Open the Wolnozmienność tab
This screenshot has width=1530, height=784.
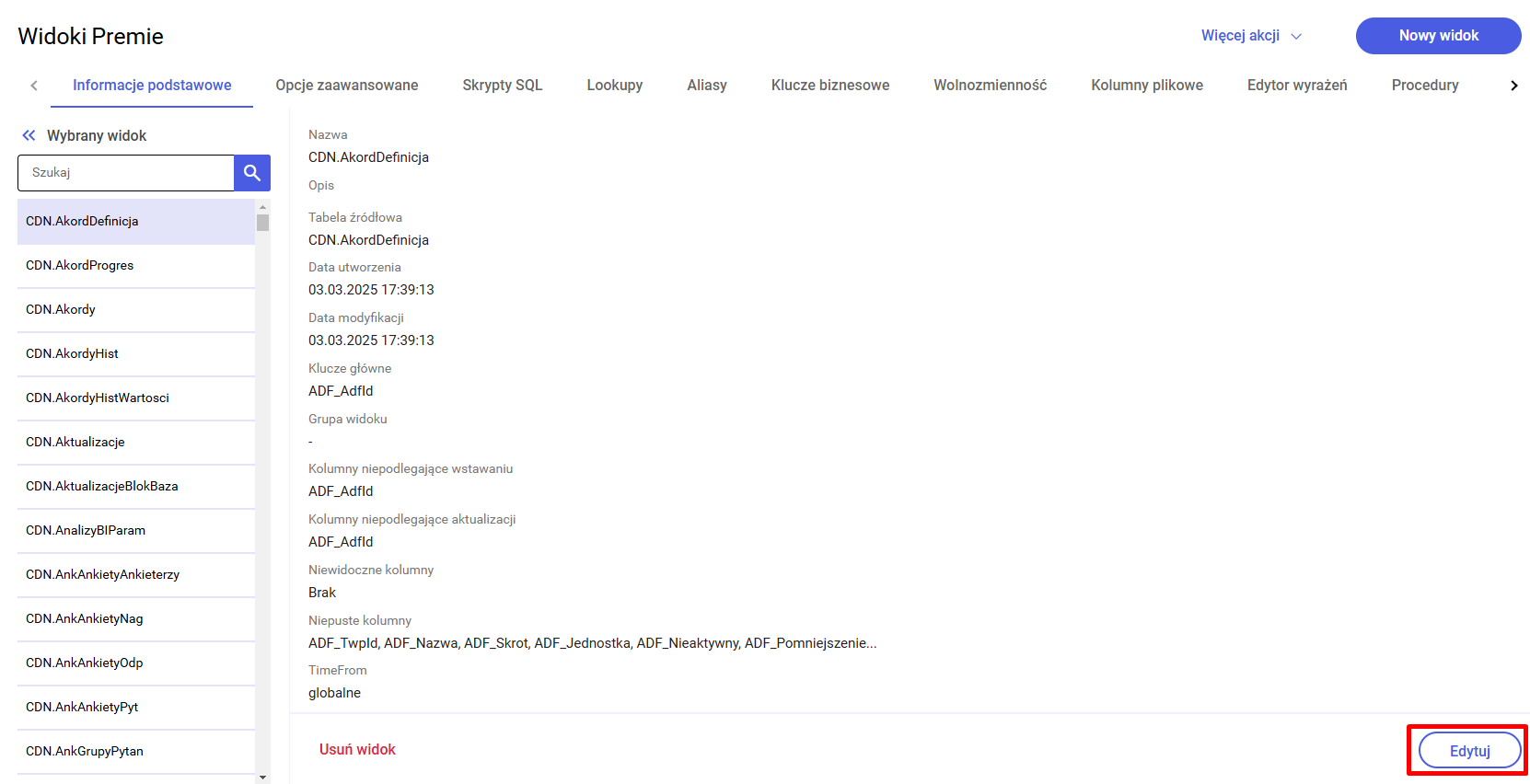pyautogui.click(x=991, y=86)
